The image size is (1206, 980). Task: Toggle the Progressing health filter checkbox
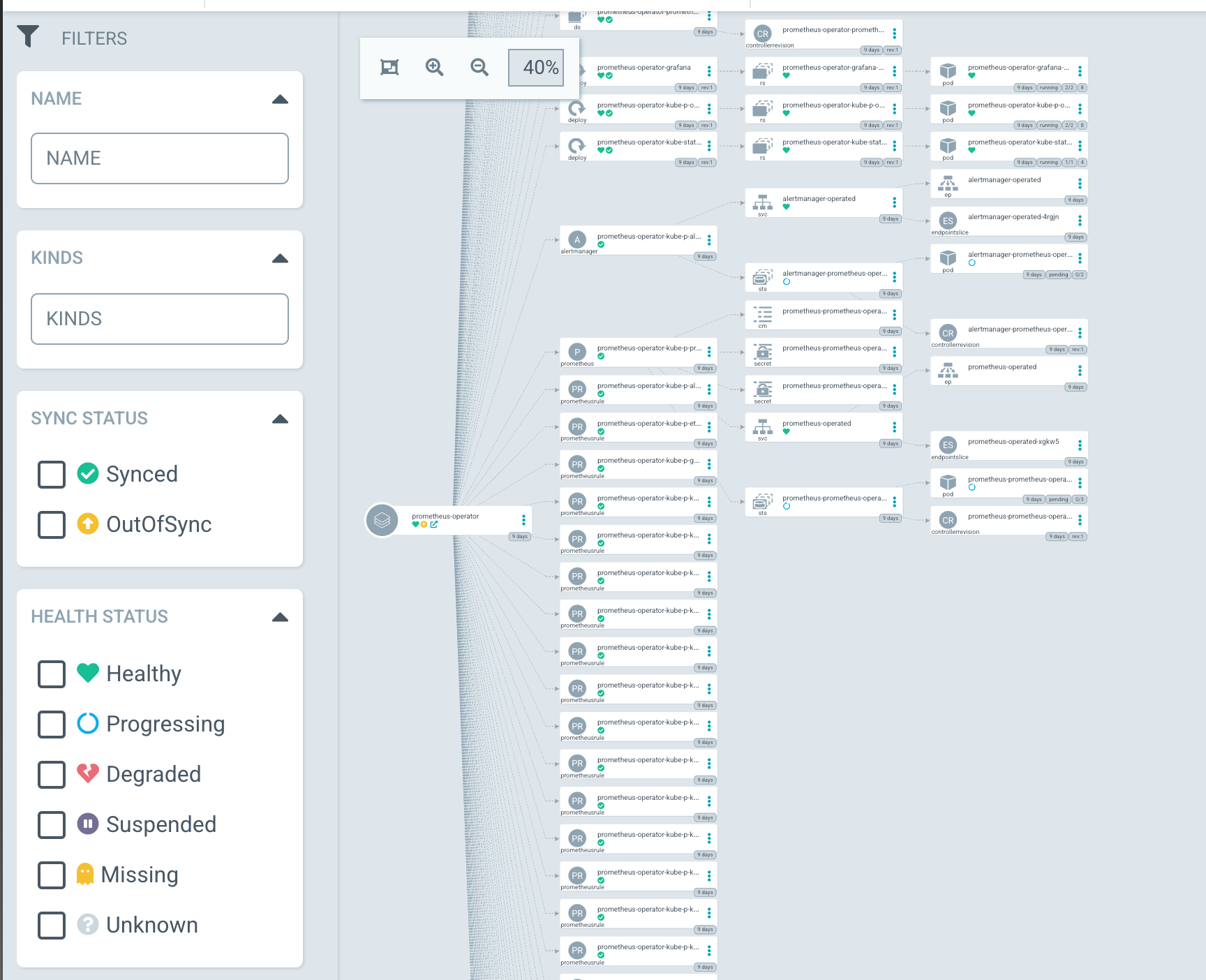click(52, 724)
